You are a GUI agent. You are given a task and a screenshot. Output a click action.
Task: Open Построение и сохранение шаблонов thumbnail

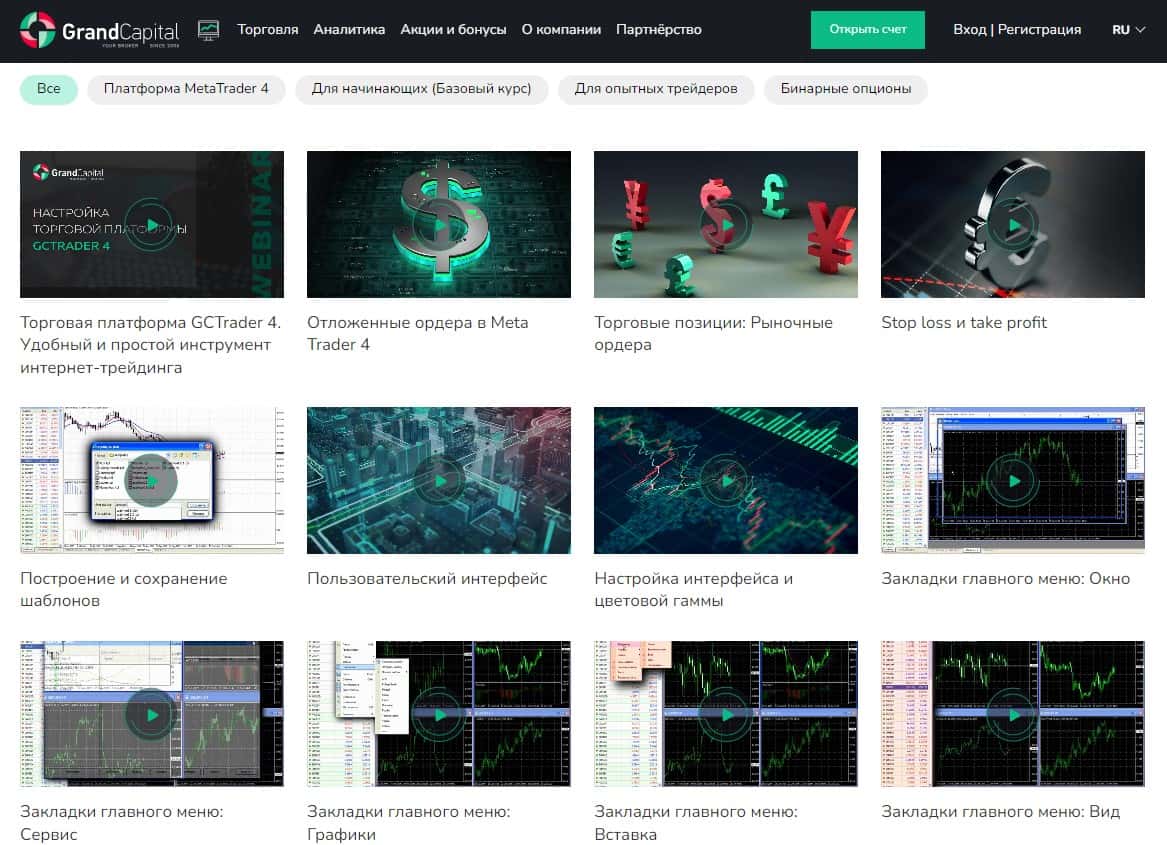coord(152,480)
